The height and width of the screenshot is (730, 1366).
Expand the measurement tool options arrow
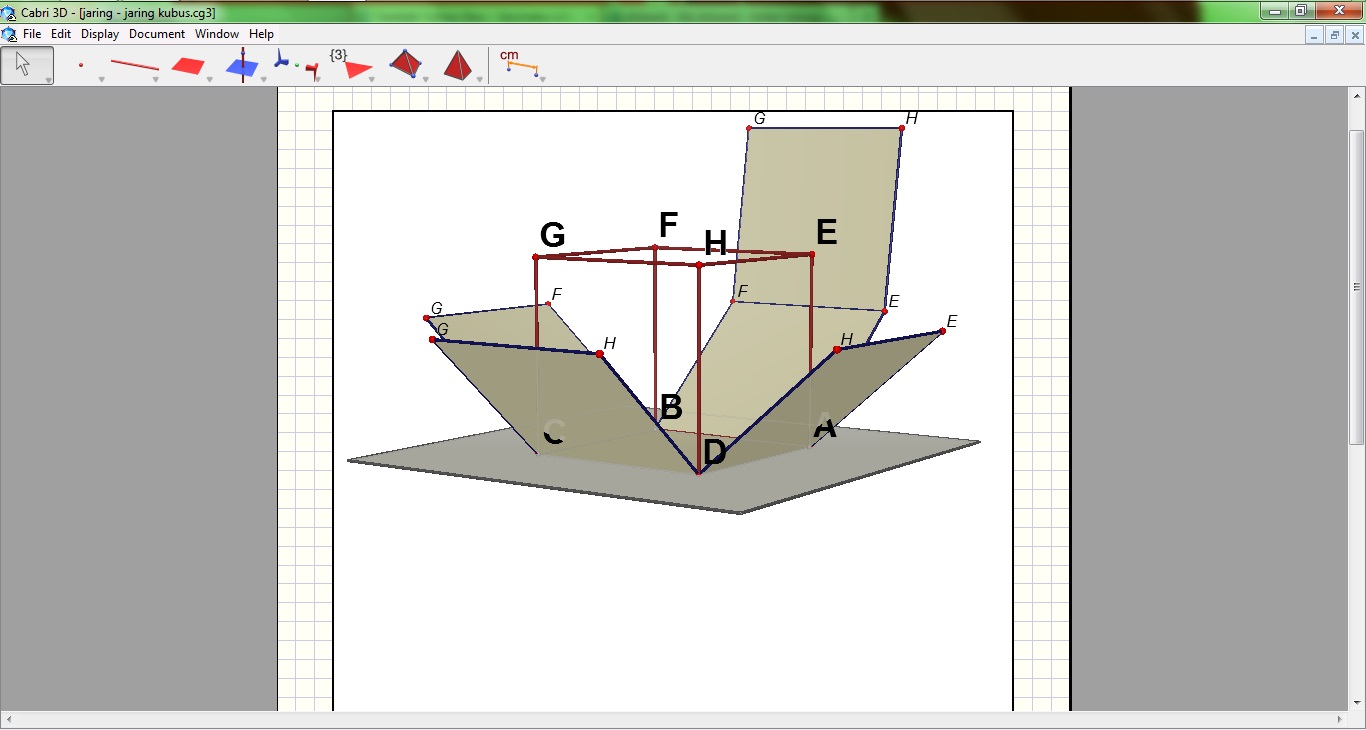541,78
